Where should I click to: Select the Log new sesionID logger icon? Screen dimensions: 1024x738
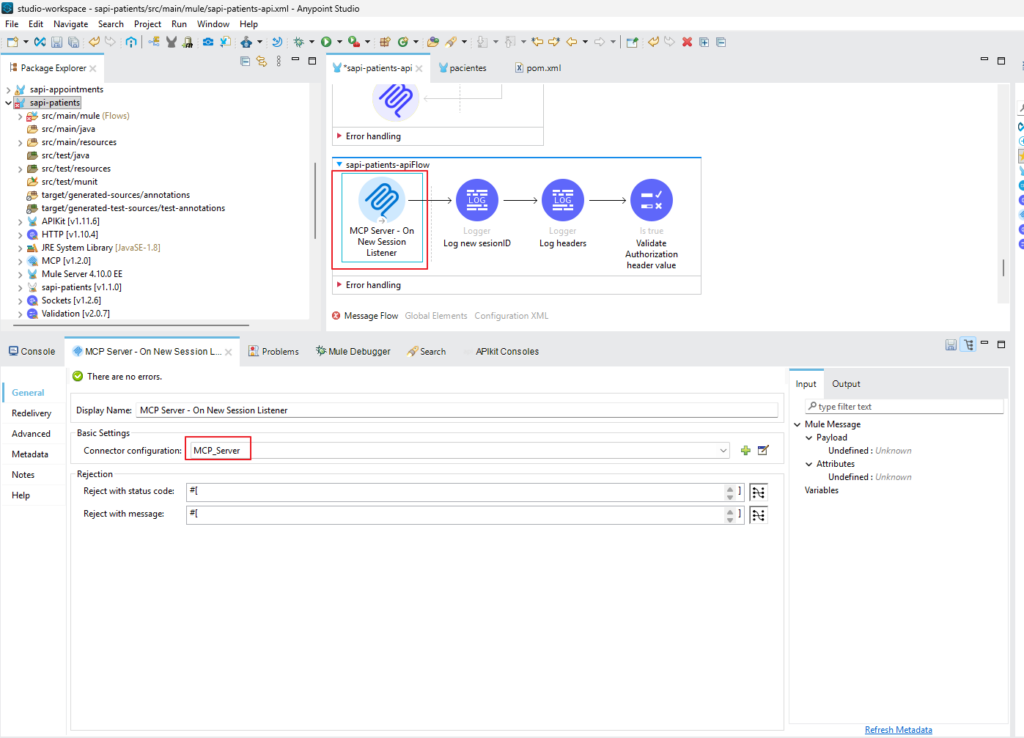coord(477,200)
